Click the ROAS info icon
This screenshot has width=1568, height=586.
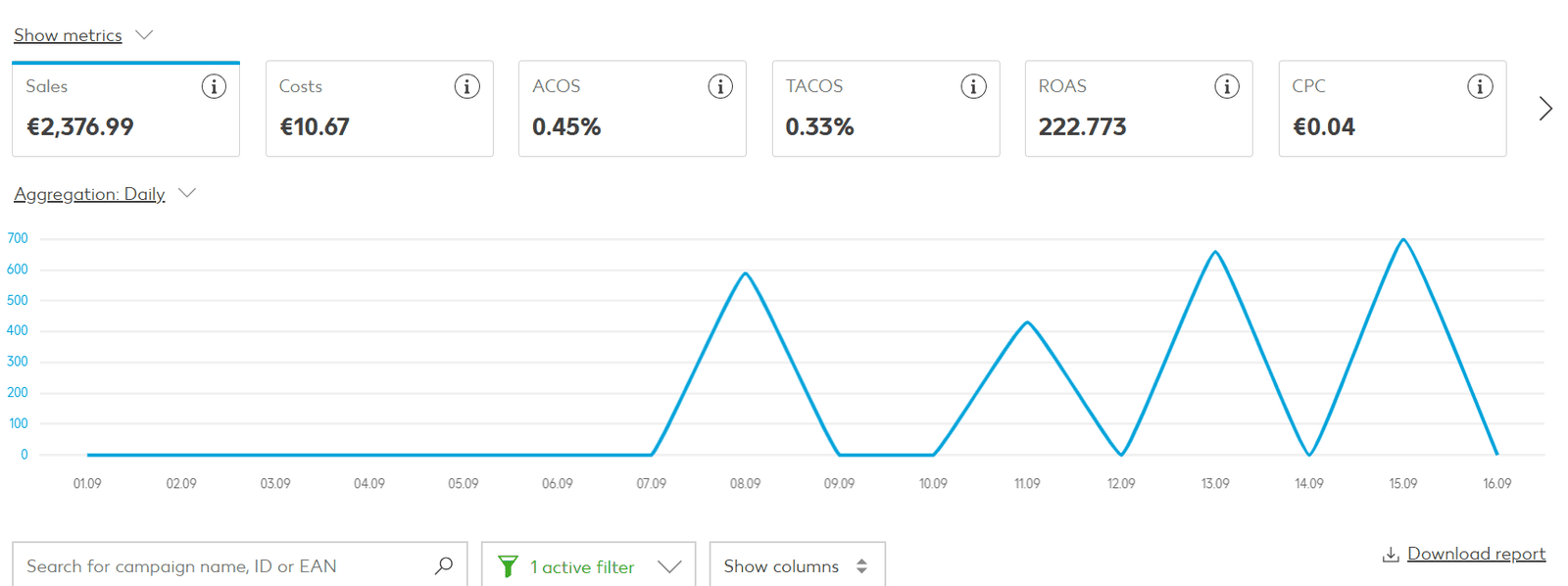click(1226, 86)
